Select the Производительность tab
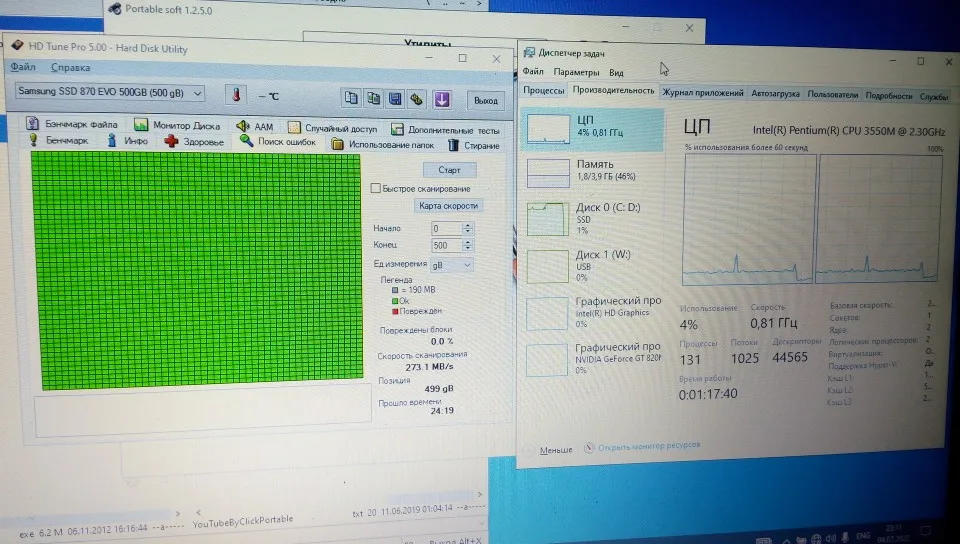The width and height of the screenshot is (960, 544). point(613,91)
